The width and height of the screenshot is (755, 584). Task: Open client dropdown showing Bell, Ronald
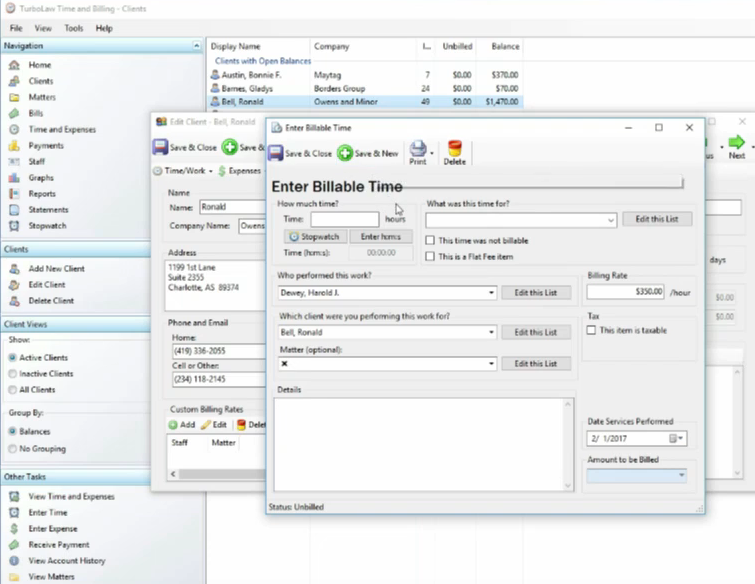(491, 332)
